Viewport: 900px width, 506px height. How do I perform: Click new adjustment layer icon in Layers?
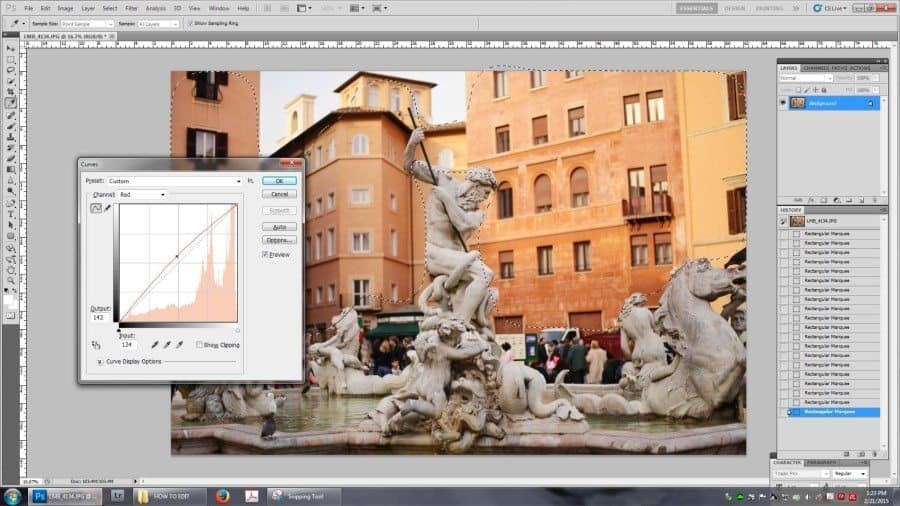(x=836, y=200)
